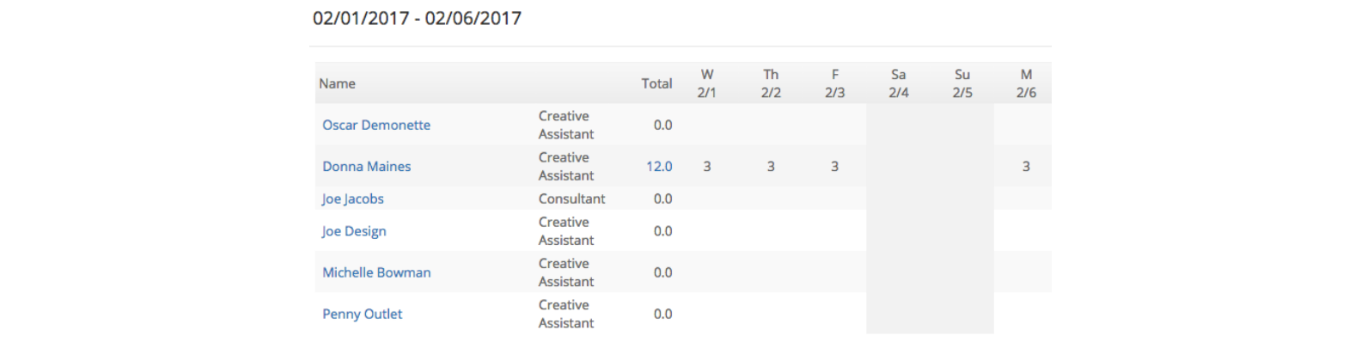Open Oscar Demonette's profile link
This screenshot has height=360, width=1365.
[x=376, y=125]
